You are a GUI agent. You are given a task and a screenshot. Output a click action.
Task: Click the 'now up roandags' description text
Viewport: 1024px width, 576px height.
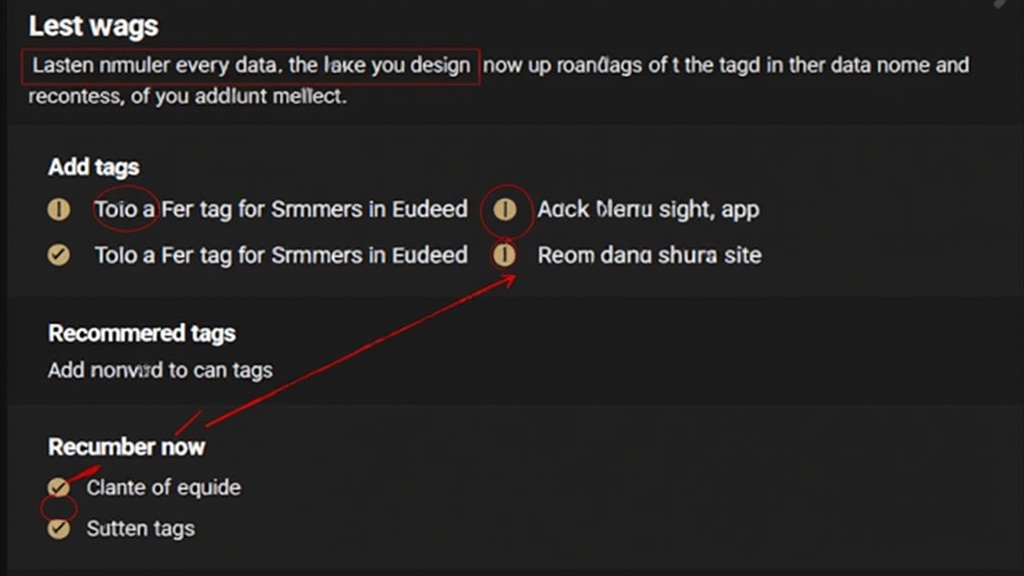[x=726, y=66]
